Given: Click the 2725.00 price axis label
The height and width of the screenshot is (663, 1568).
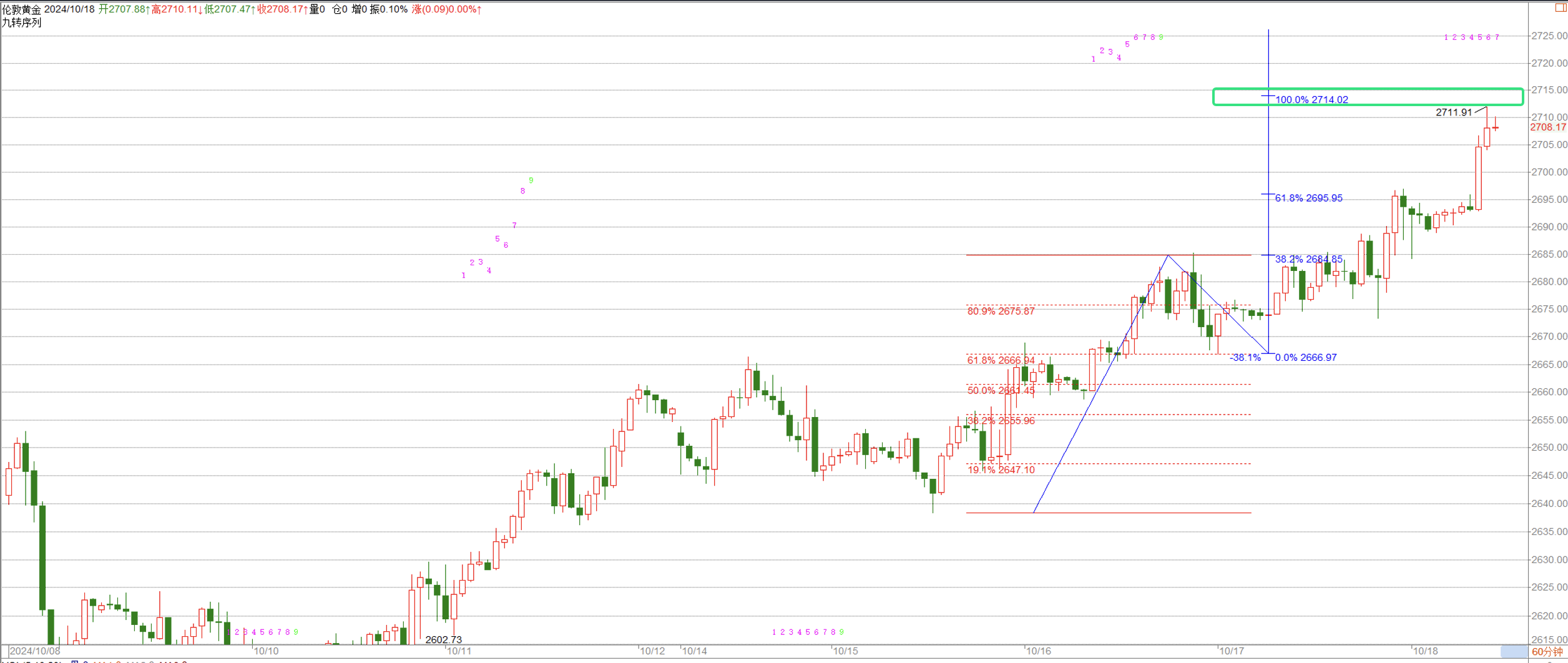Looking at the screenshot, I should tap(1549, 36).
